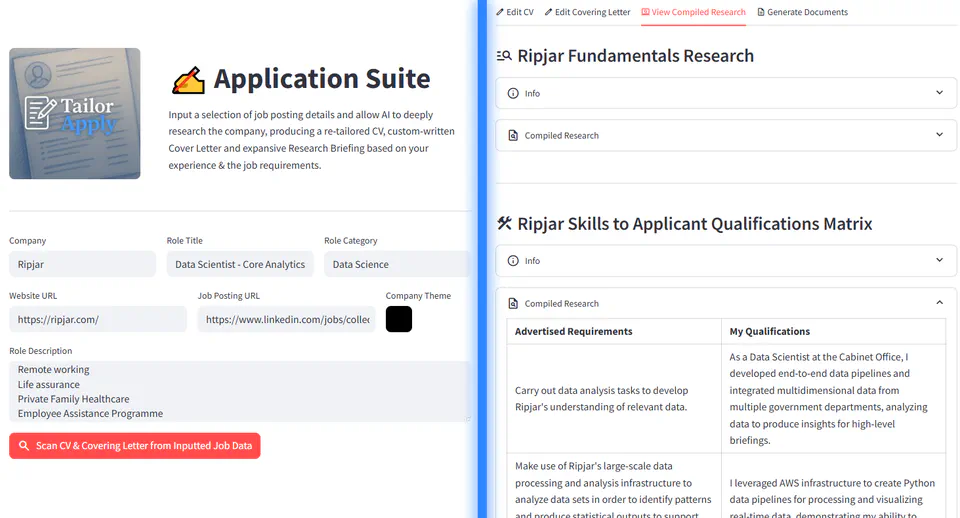Click the Website URL input field
The height and width of the screenshot is (518, 960).
[98, 319]
